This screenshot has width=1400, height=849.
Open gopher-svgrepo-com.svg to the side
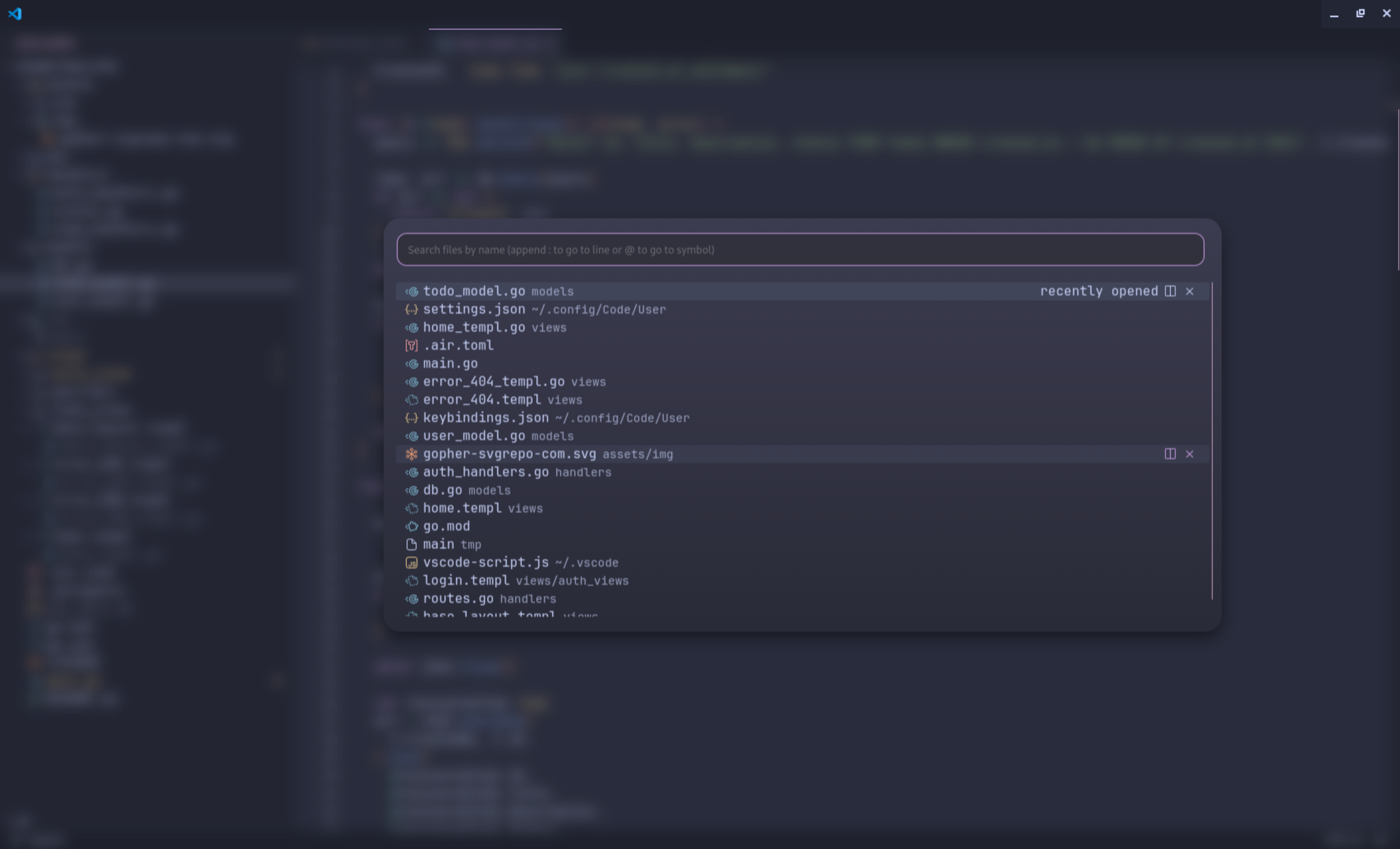[x=1170, y=454]
